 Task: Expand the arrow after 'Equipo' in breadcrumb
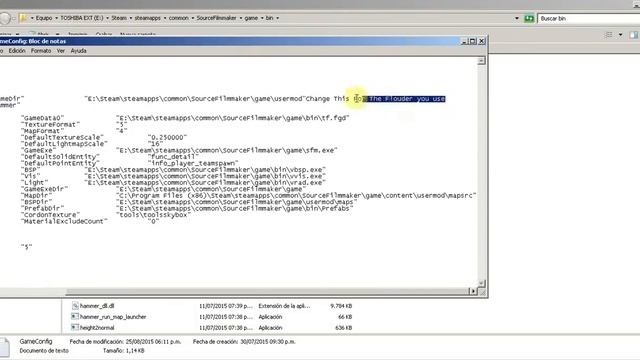[x=56, y=18]
